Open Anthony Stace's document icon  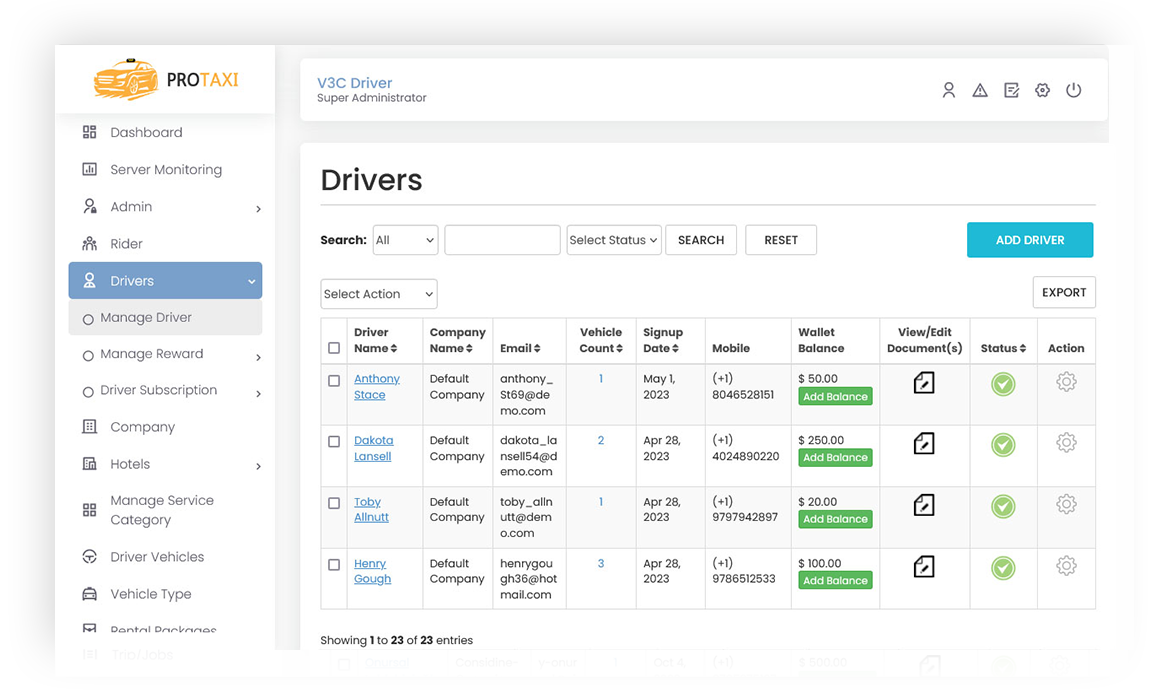(x=924, y=382)
